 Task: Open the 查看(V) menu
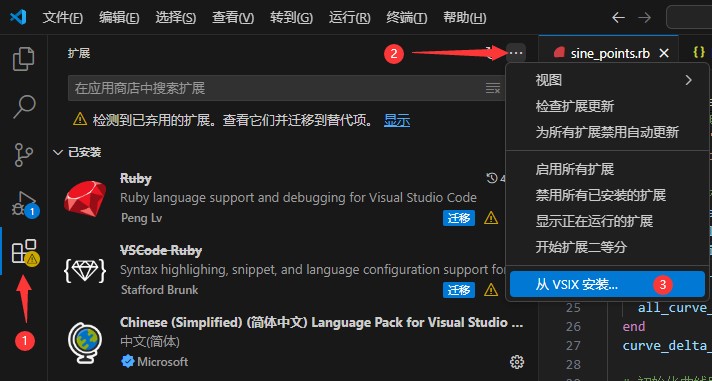pos(233,18)
